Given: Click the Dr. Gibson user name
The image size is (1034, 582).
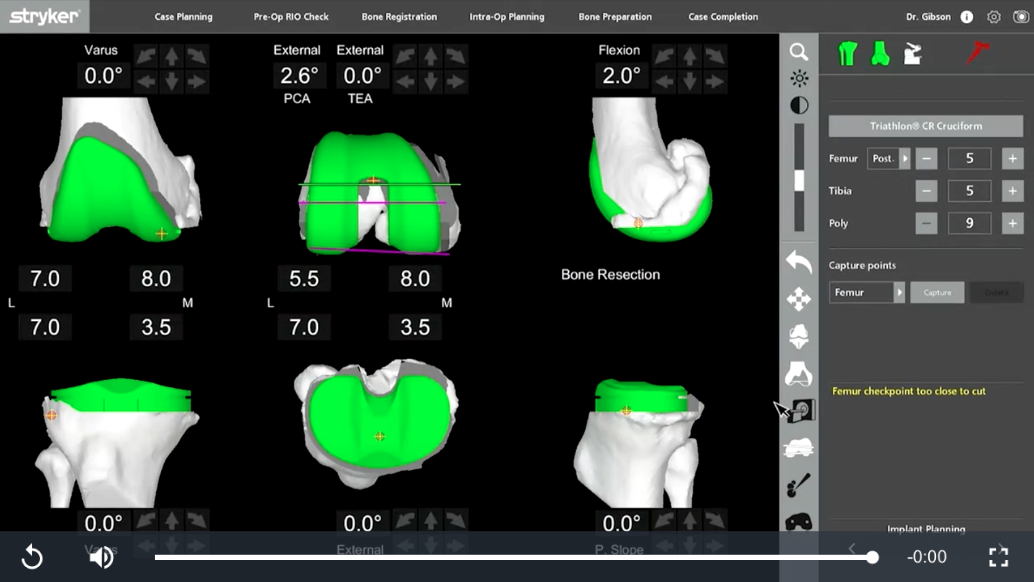Looking at the screenshot, I should click(x=928, y=17).
